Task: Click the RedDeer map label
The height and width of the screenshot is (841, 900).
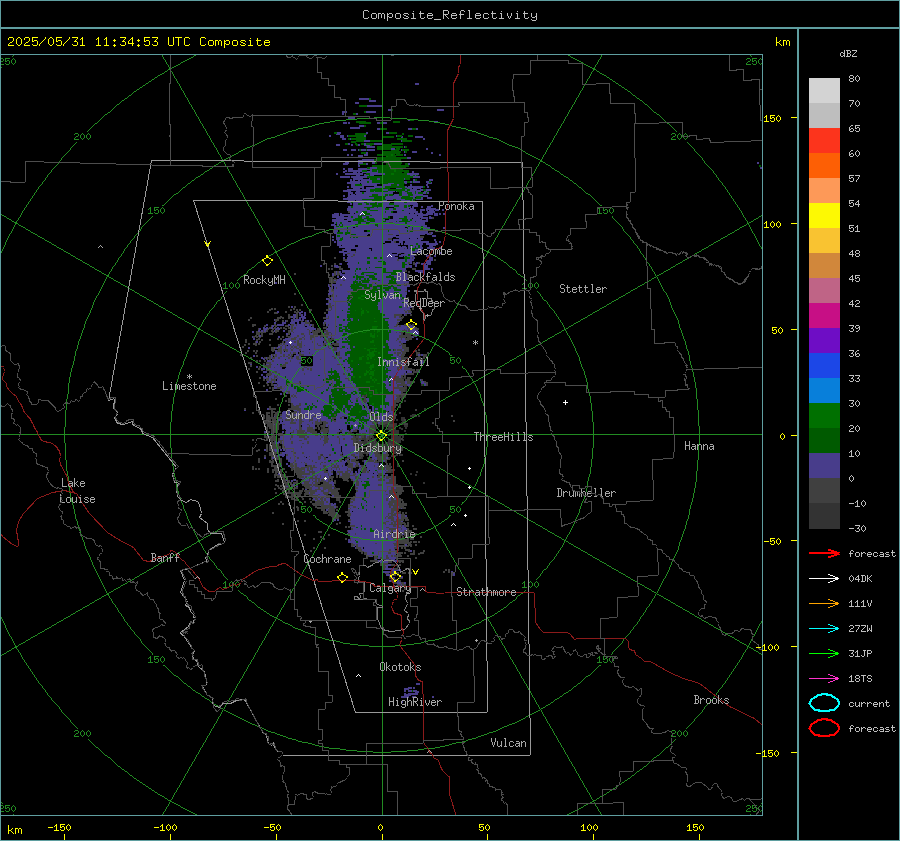Action: 424,303
